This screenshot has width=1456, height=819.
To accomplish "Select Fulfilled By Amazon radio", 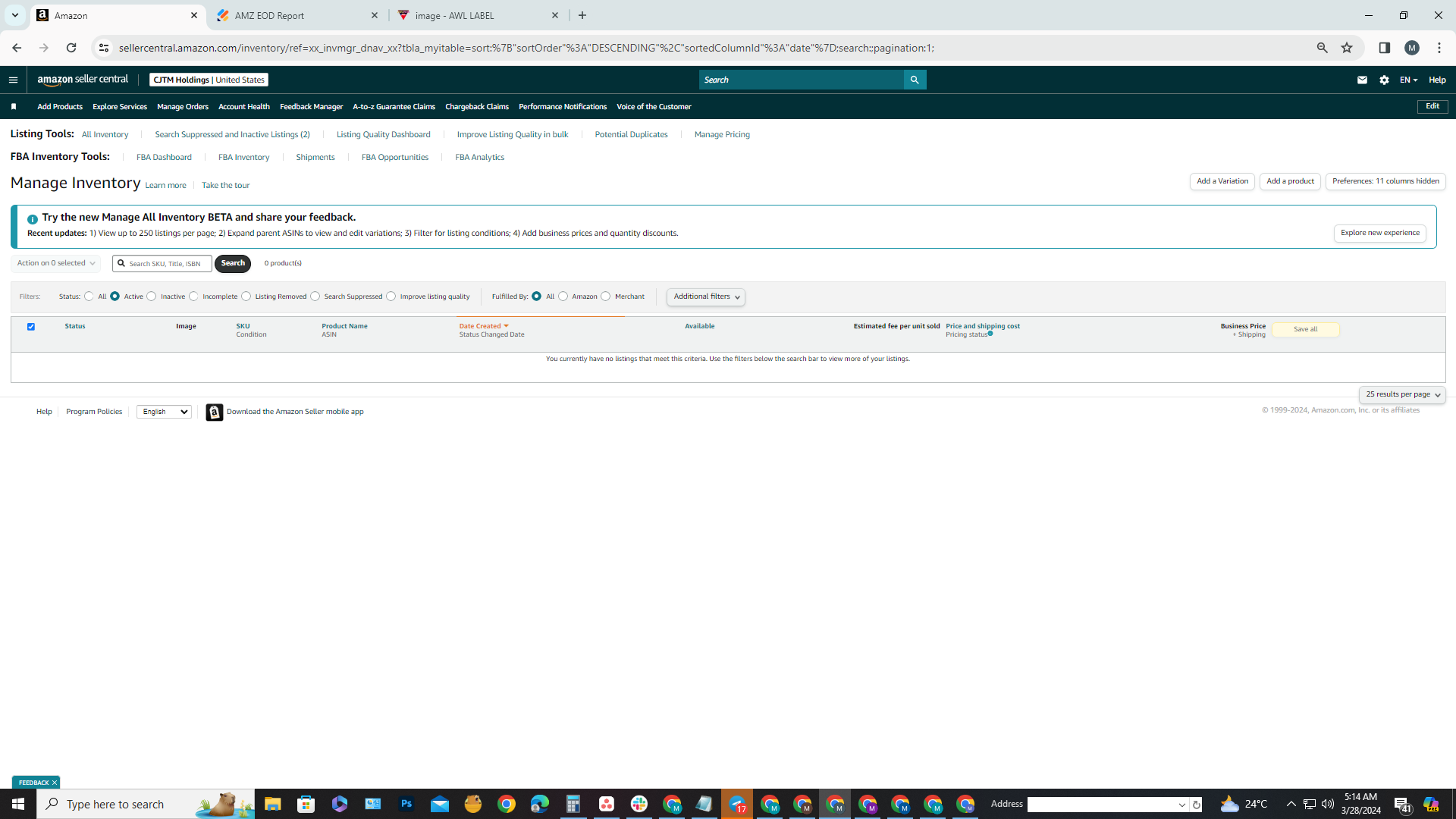I will tap(563, 297).
